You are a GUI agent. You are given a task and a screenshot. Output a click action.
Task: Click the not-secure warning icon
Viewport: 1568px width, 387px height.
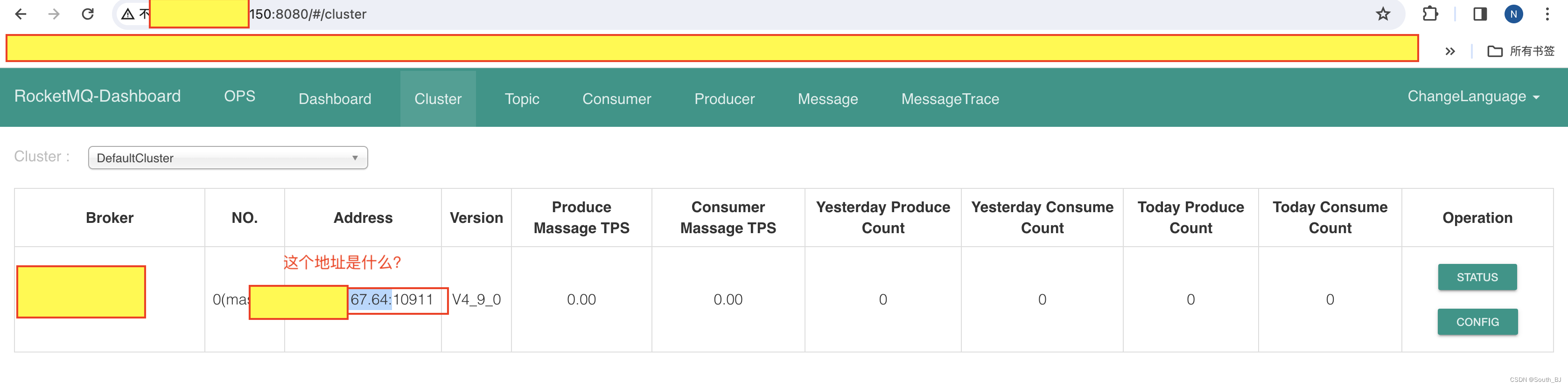[128, 14]
